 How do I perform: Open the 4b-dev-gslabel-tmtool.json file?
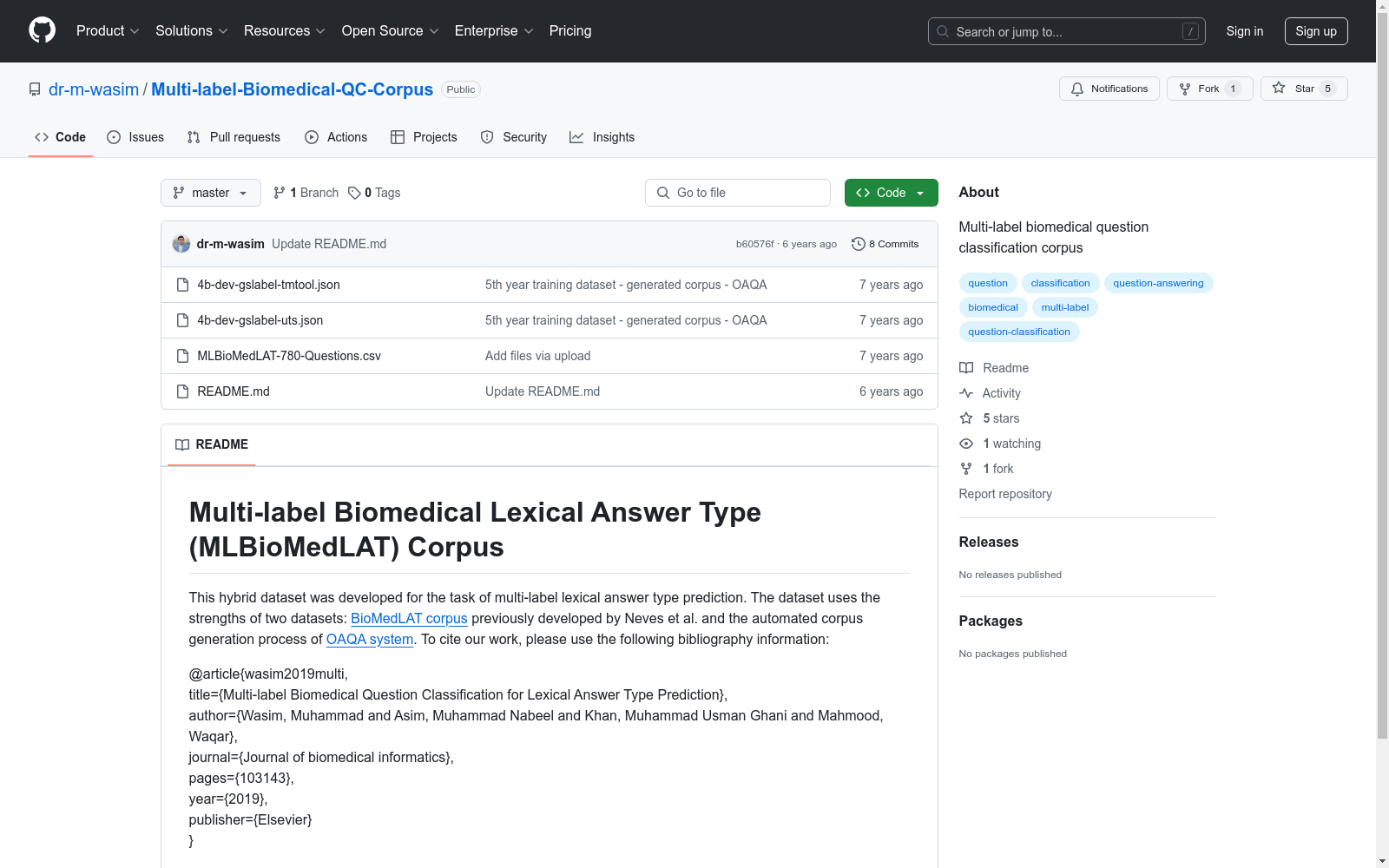pos(268,285)
